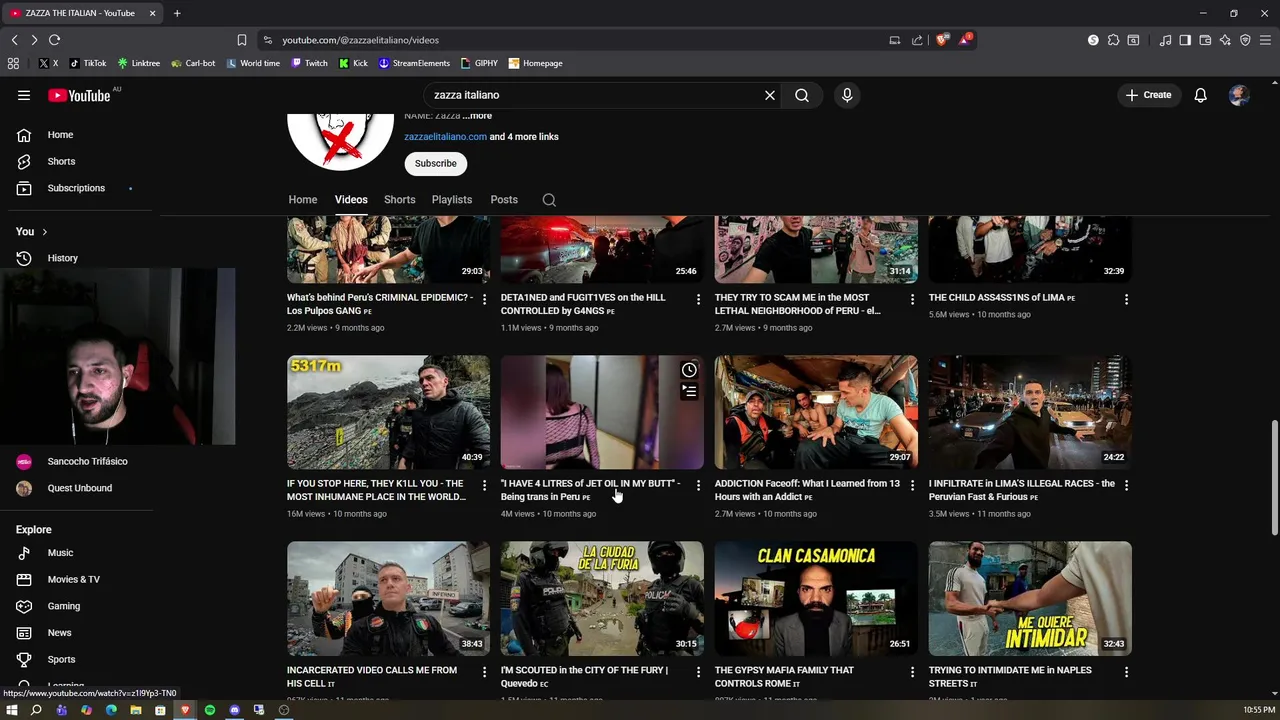Expand channel description with ...more
This screenshot has width=1280, height=720.
[477, 116]
